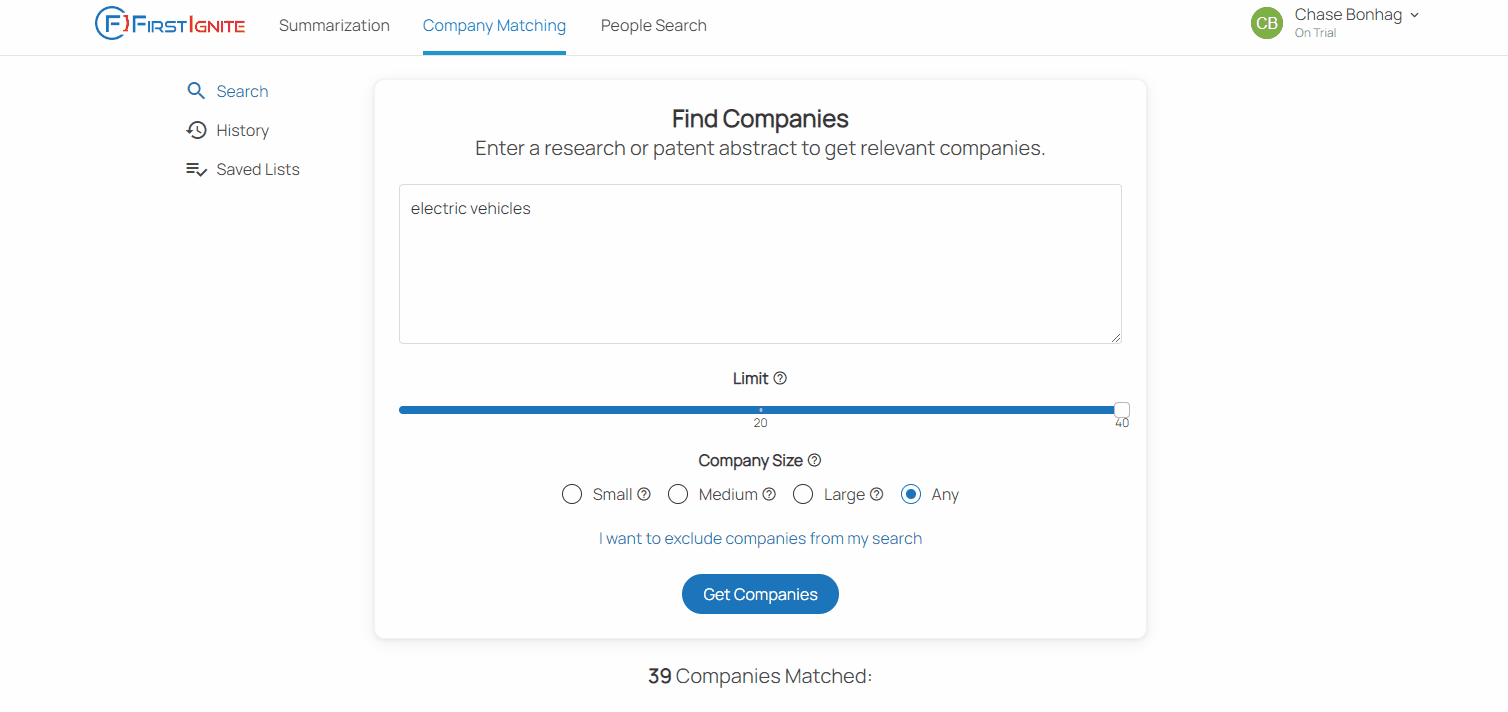This screenshot has height=712, width=1508.
Task: Click the Search magnifier icon in sidebar
Action: [x=196, y=91]
